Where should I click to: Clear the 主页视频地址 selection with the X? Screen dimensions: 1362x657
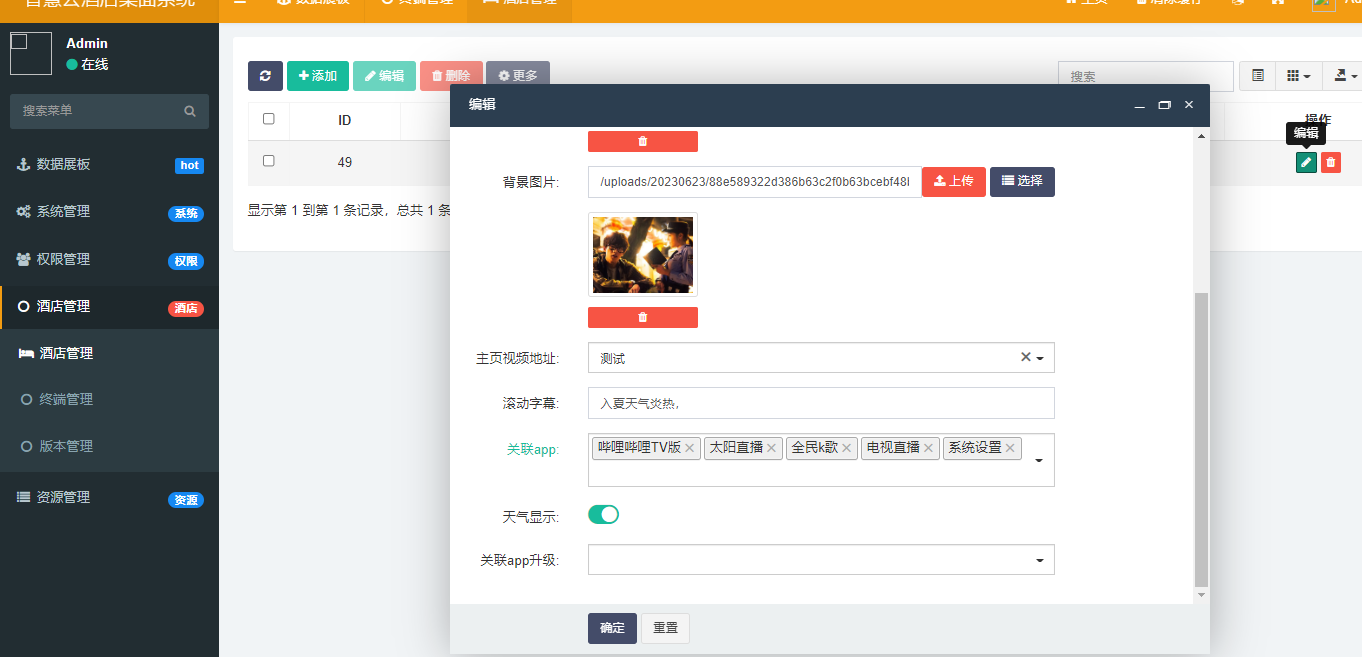(x=1025, y=357)
